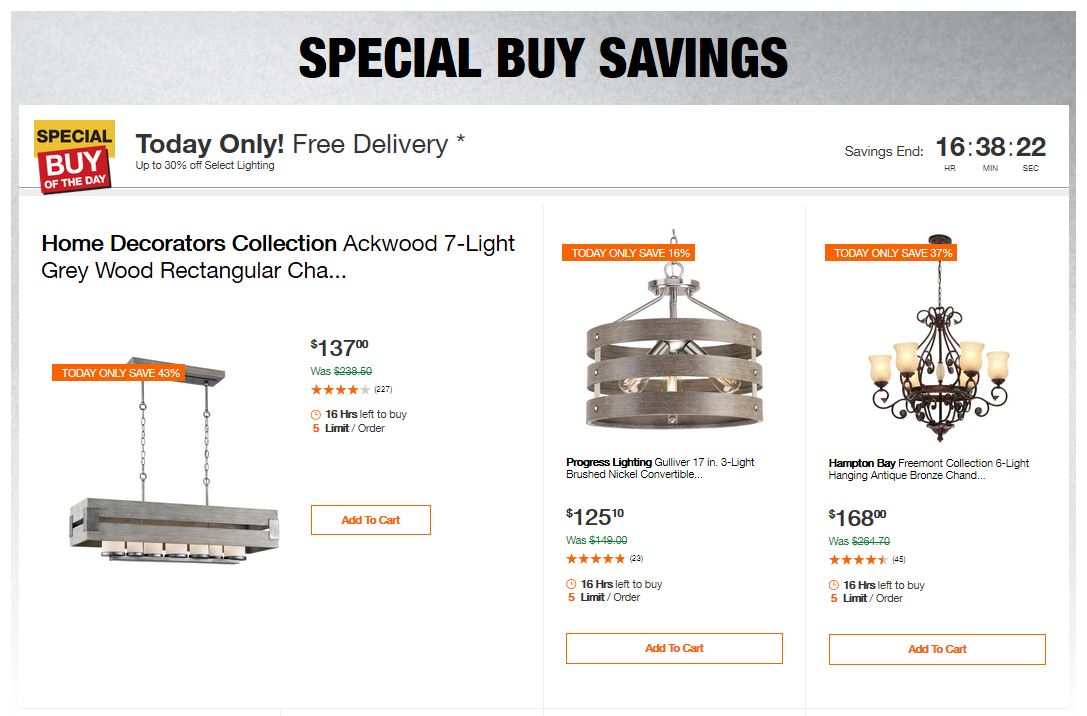Open the Hampton Bay Freemont product link

928,468
